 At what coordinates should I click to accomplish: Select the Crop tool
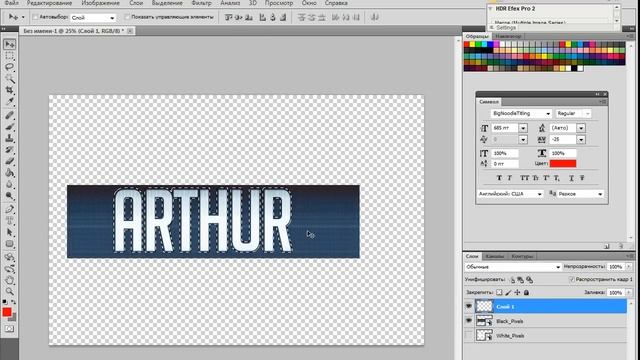[9, 90]
